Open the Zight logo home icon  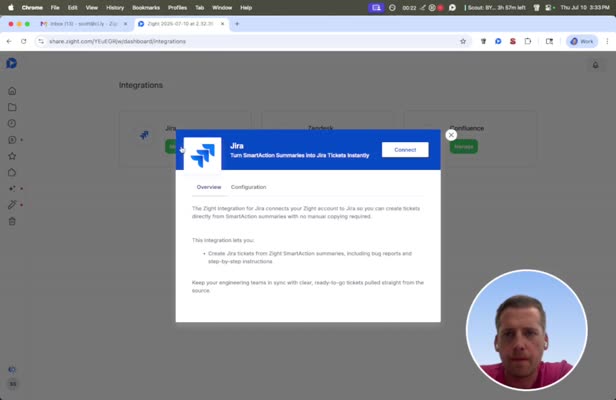12,63
